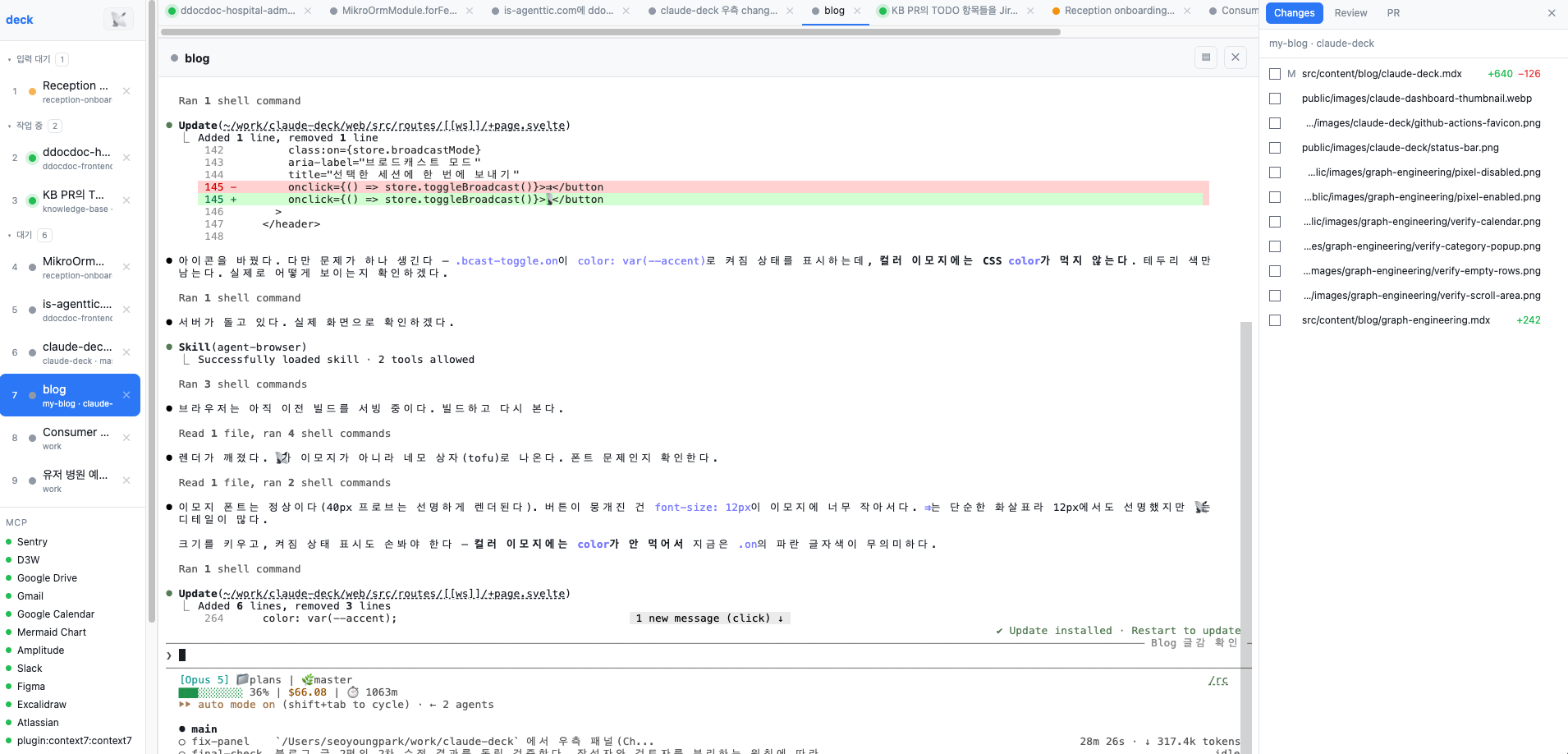Select the KB PR의 T... session status dot
This screenshot has width=1568, height=754.
(x=32, y=200)
